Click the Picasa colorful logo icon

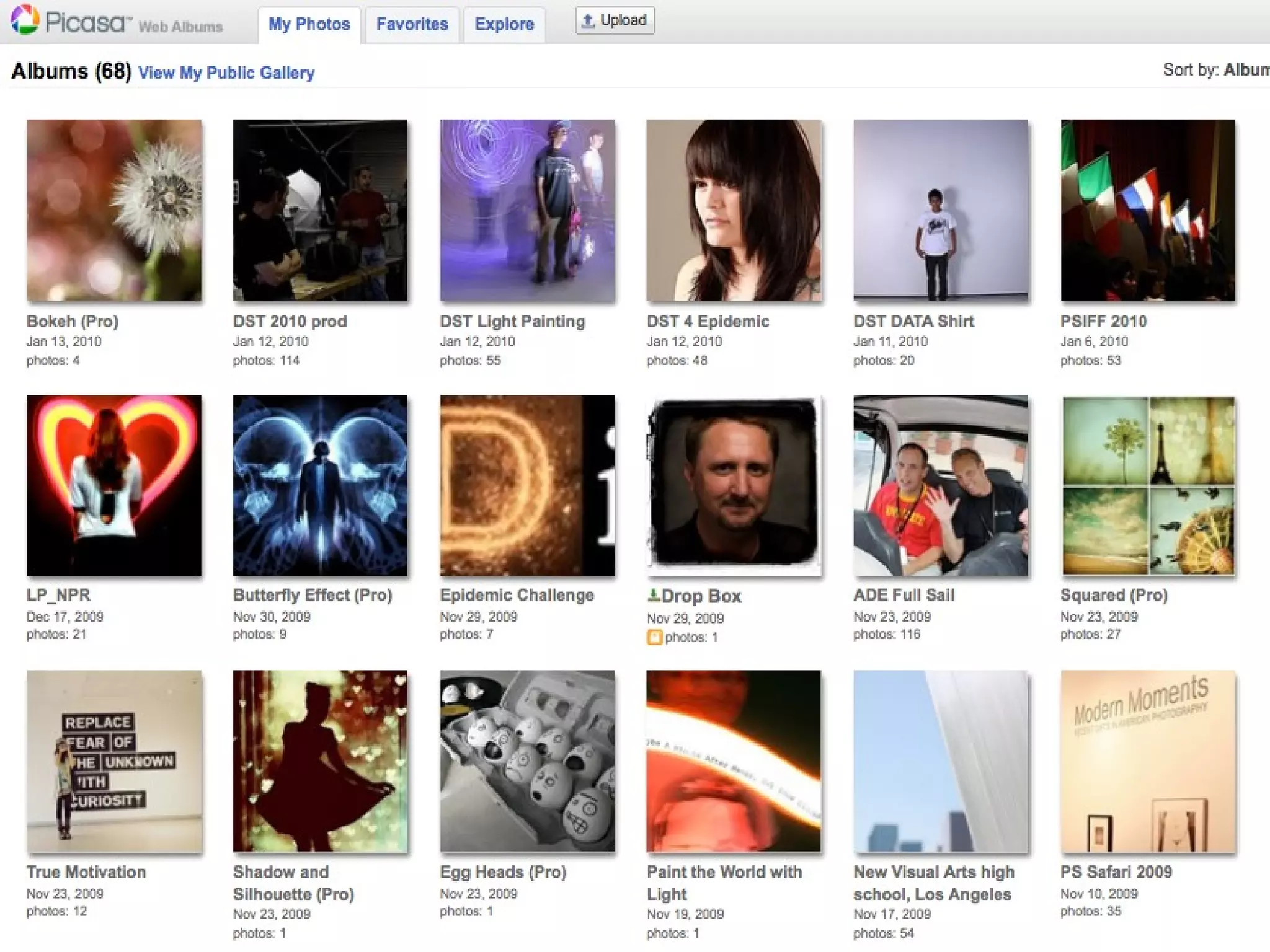click(24, 20)
